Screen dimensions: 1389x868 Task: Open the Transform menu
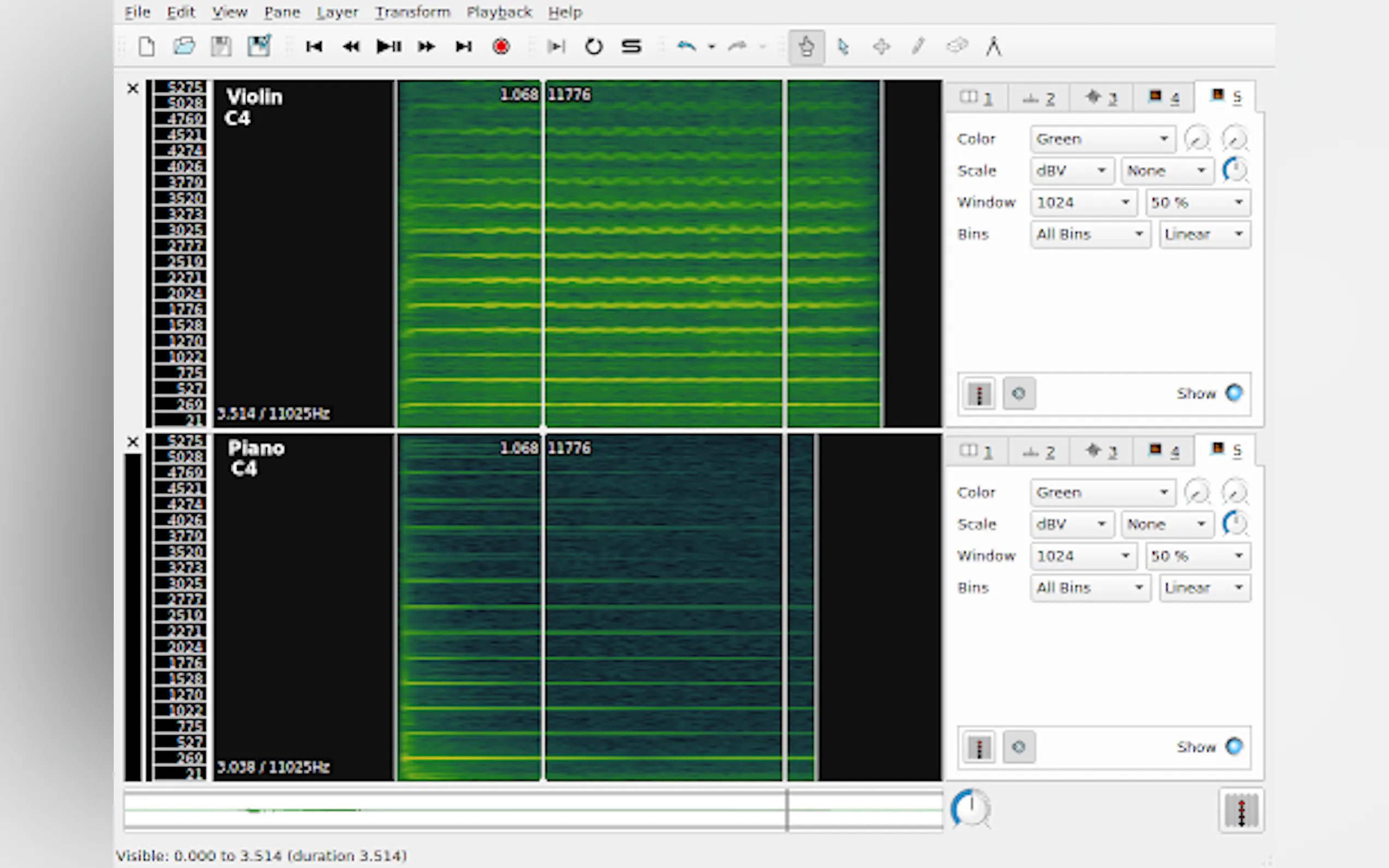(413, 12)
